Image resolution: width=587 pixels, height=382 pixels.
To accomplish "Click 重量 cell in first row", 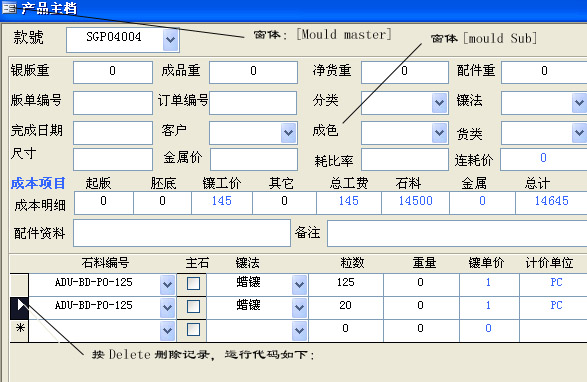I will (421, 285).
